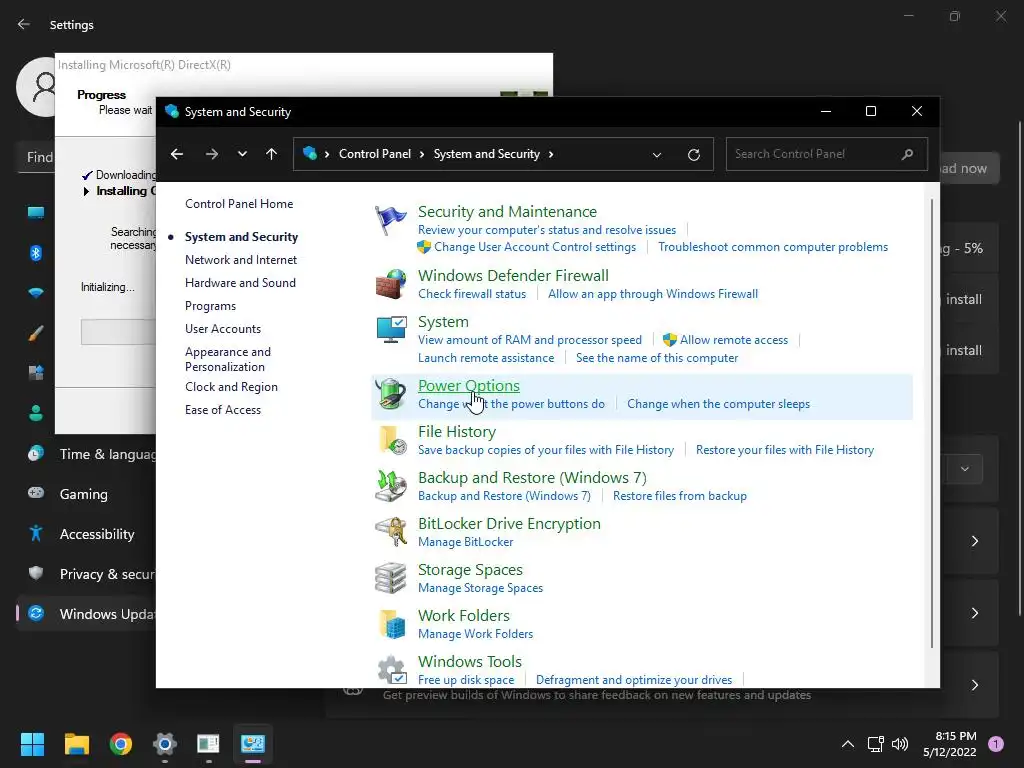1024x768 pixels.
Task: Go up one level in Control Panel
Action: coord(272,154)
